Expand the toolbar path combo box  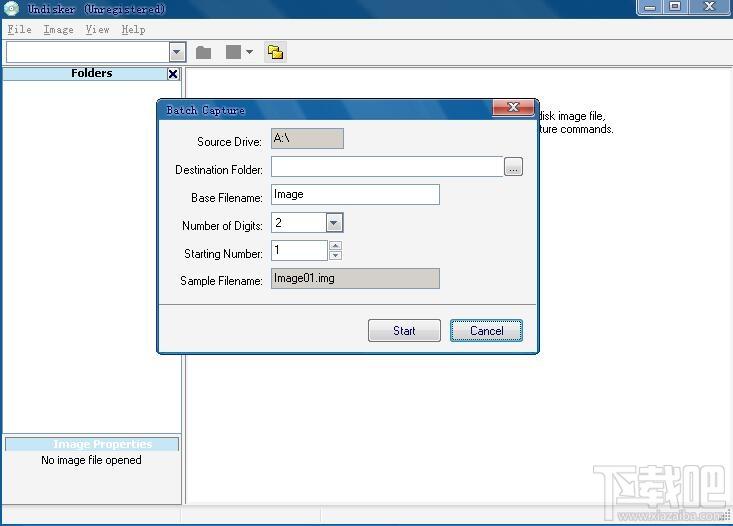tap(177, 52)
